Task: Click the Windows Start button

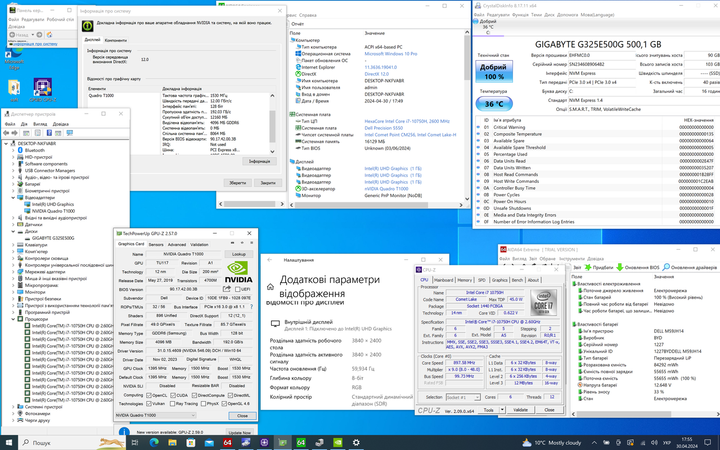Action: coord(9,442)
